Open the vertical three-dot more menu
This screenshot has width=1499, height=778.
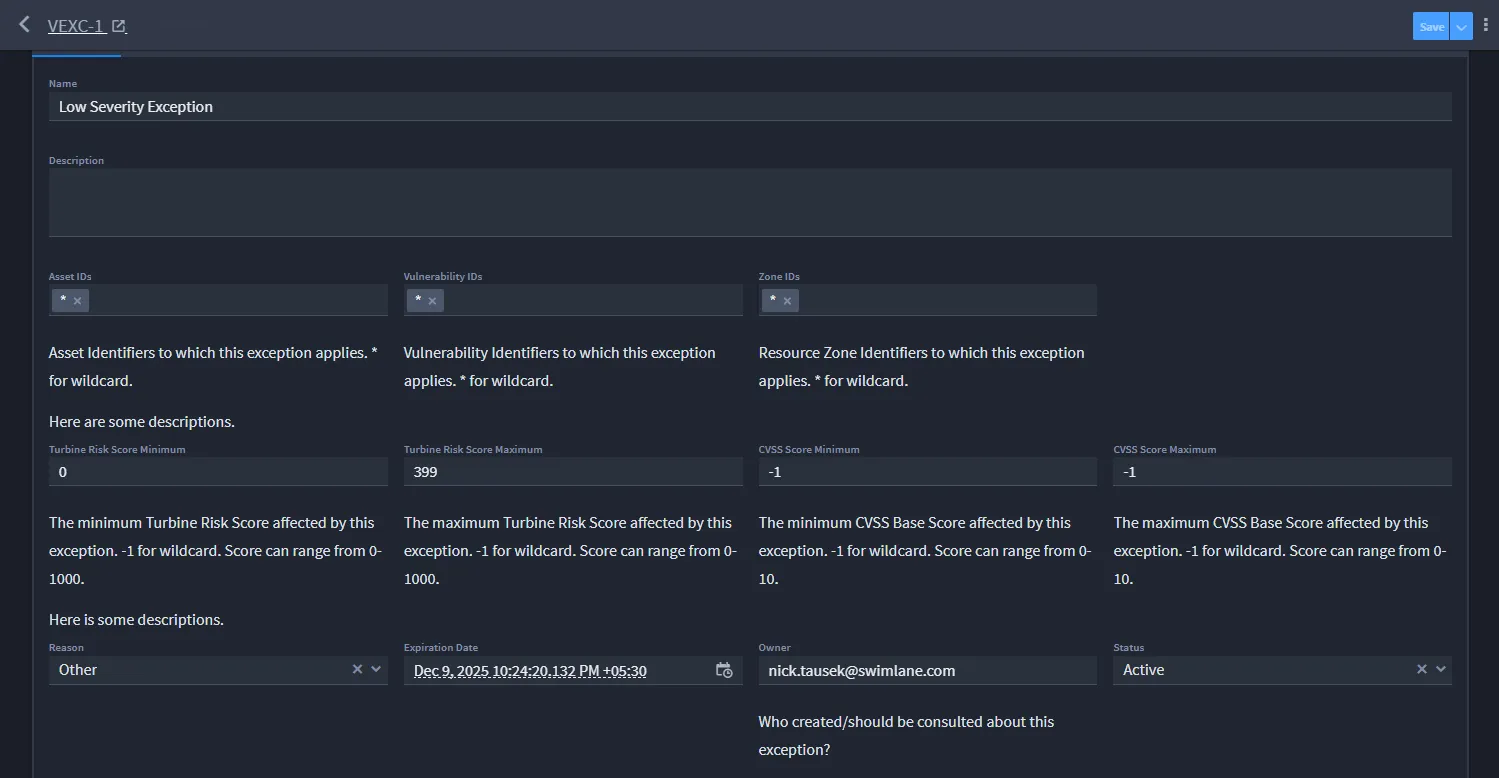(1486, 26)
